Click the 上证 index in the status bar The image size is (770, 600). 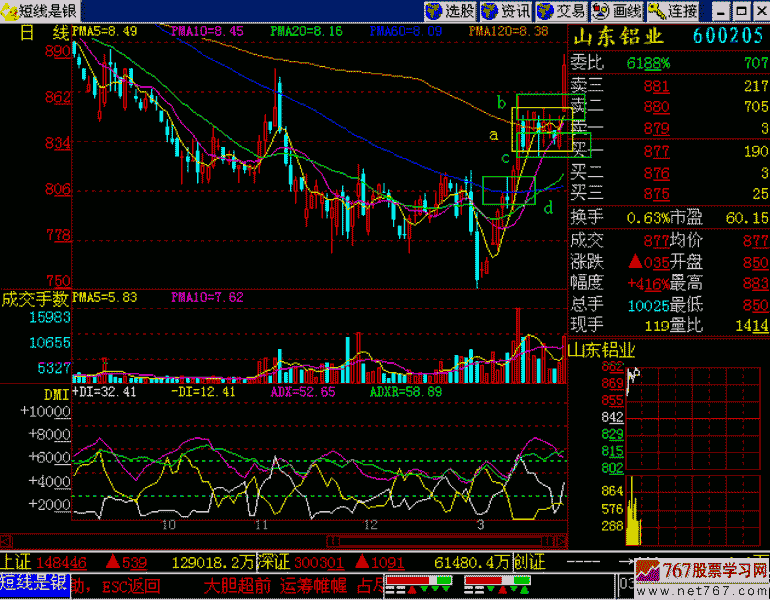pyautogui.click(x=17, y=563)
